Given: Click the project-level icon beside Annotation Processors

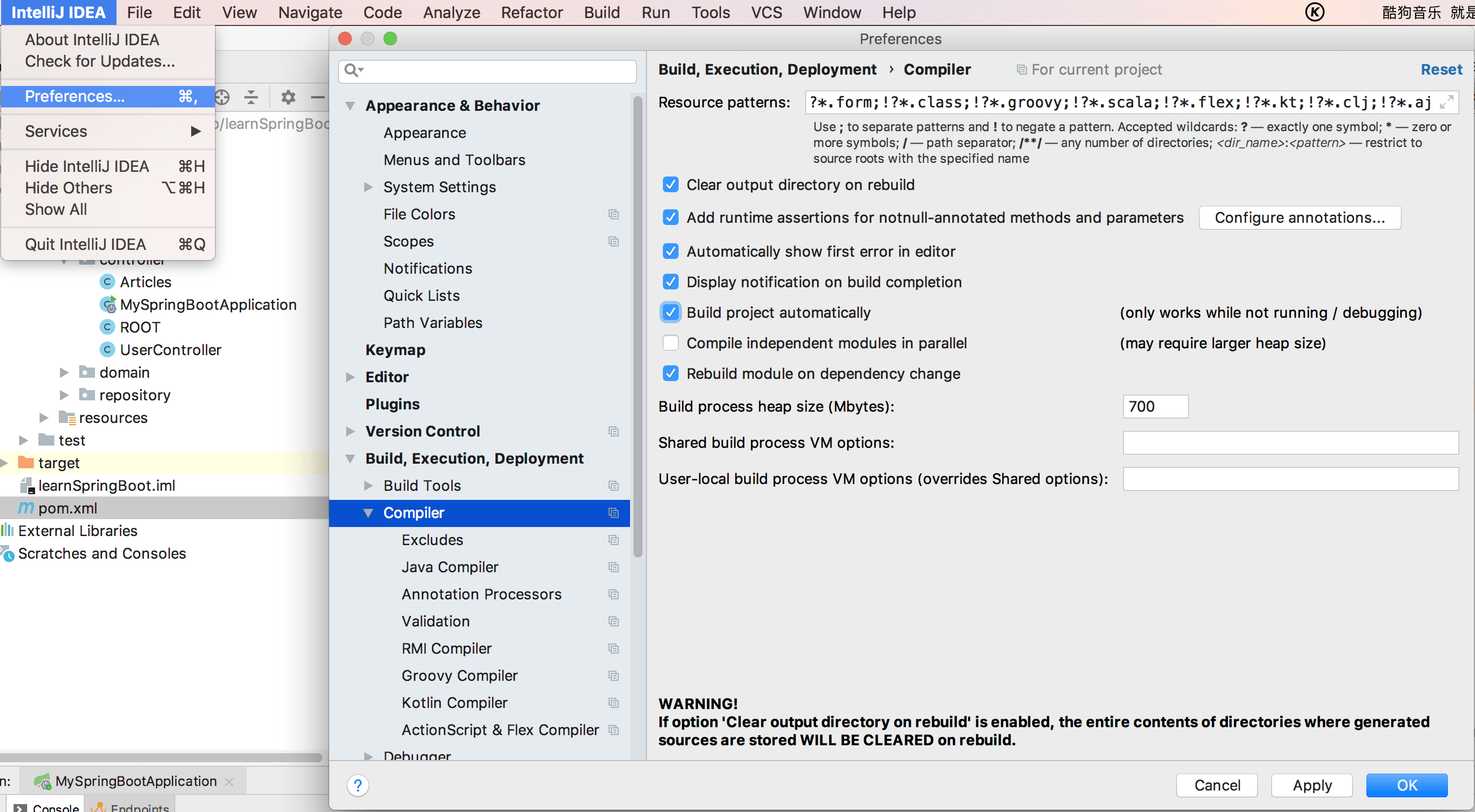Looking at the screenshot, I should point(613,594).
